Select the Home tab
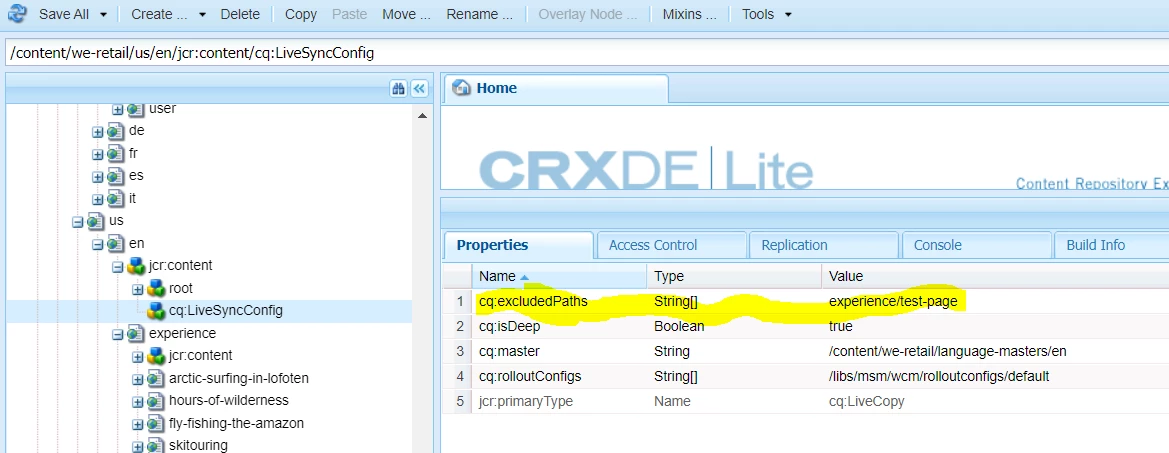This screenshot has height=453, width=1169. pos(556,89)
